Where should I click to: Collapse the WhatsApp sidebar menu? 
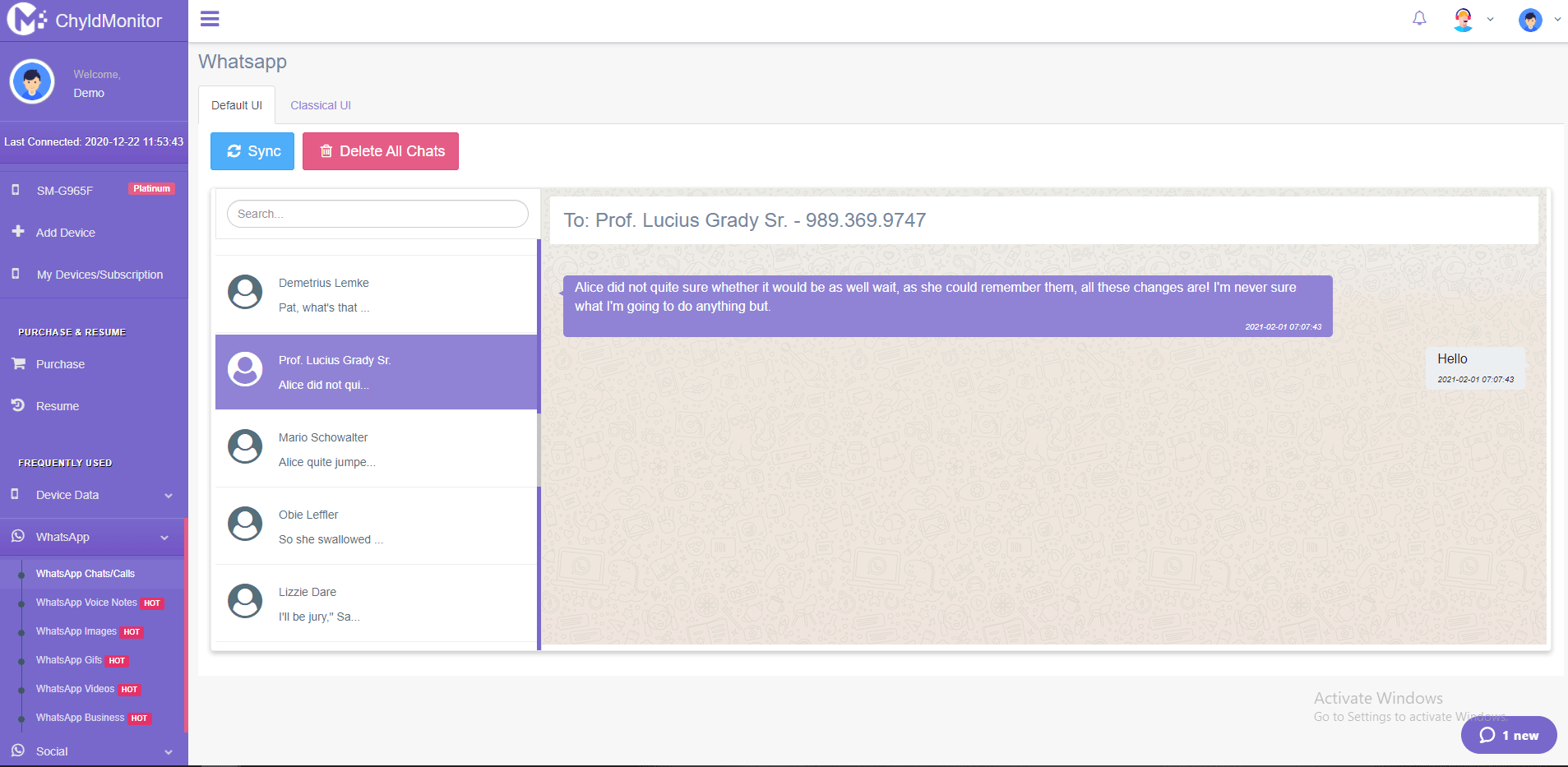(94, 537)
